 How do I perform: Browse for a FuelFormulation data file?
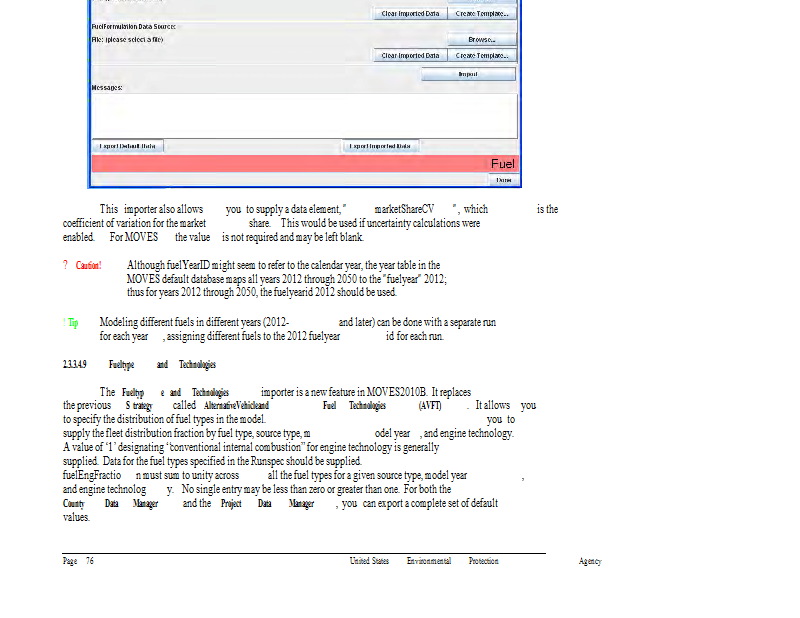click(482, 40)
